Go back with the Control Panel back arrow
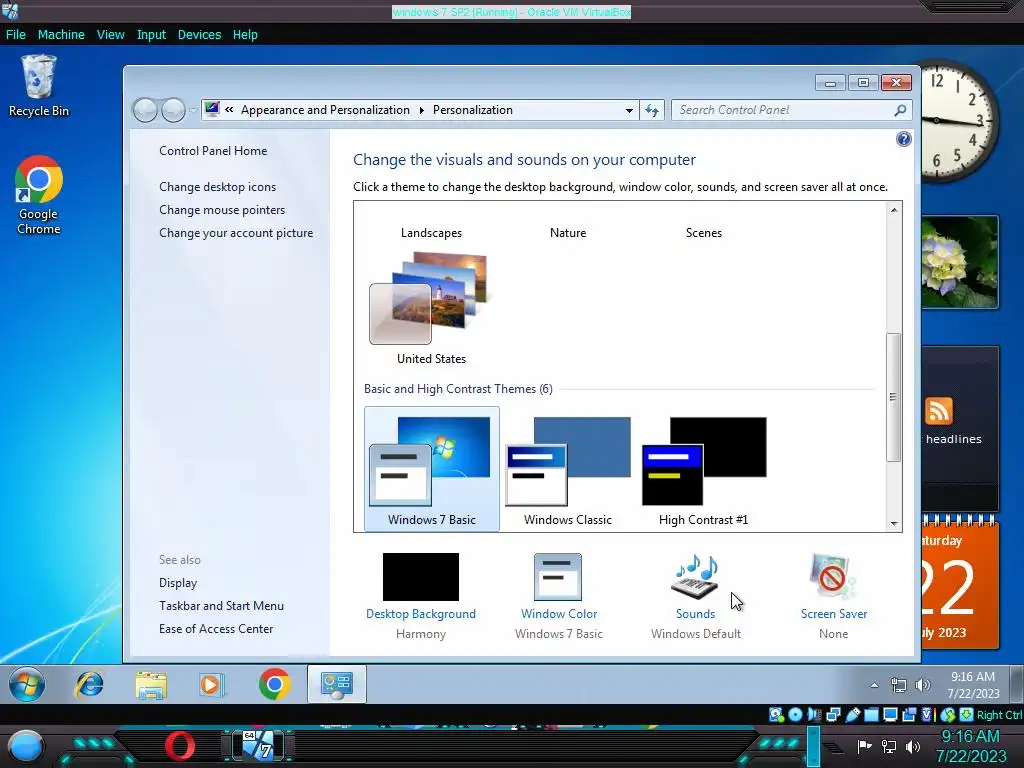Image resolution: width=1024 pixels, height=768 pixels. (145, 110)
